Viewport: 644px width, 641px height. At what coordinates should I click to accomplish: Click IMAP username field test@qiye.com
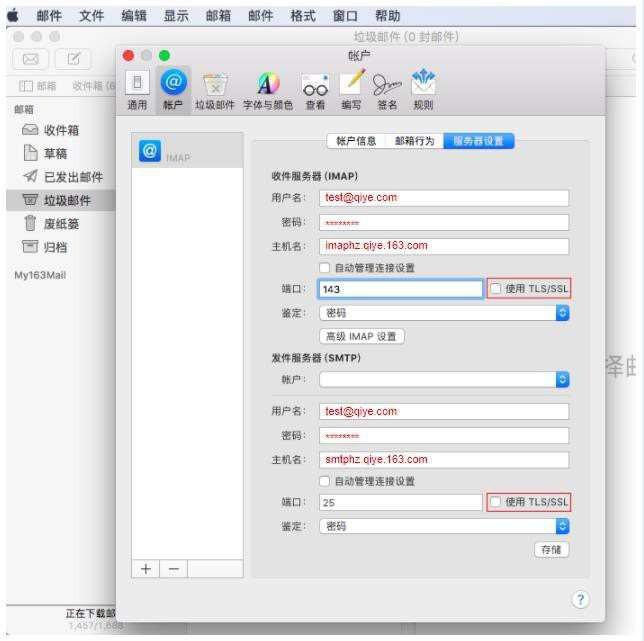(x=444, y=198)
